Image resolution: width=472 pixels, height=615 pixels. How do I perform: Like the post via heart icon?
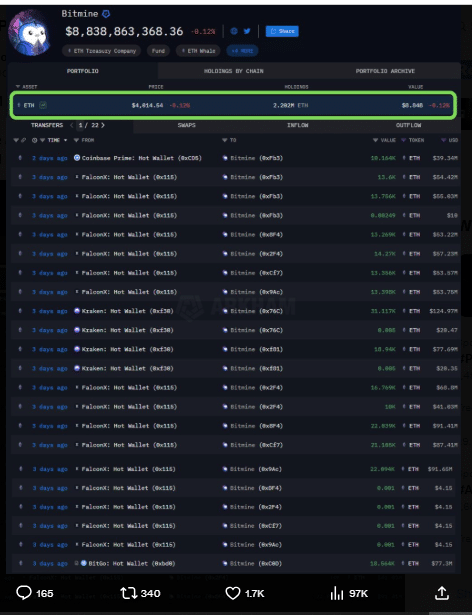tap(233, 593)
